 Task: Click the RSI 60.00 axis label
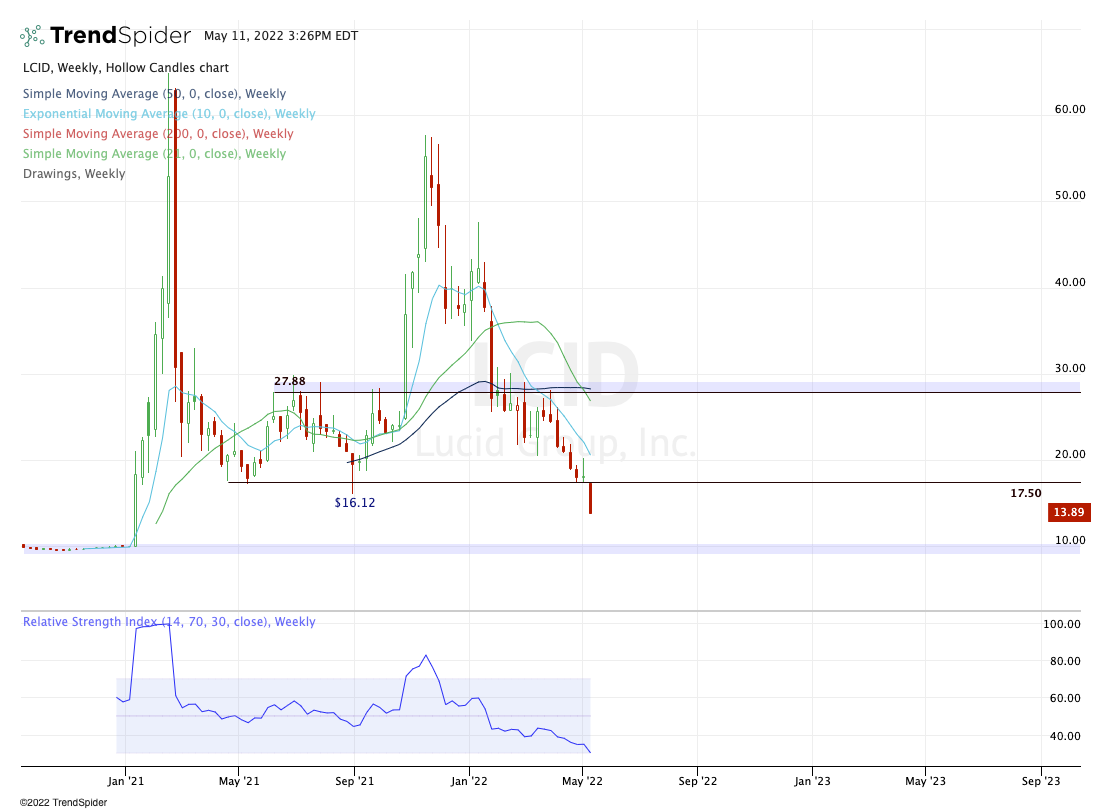click(1065, 698)
